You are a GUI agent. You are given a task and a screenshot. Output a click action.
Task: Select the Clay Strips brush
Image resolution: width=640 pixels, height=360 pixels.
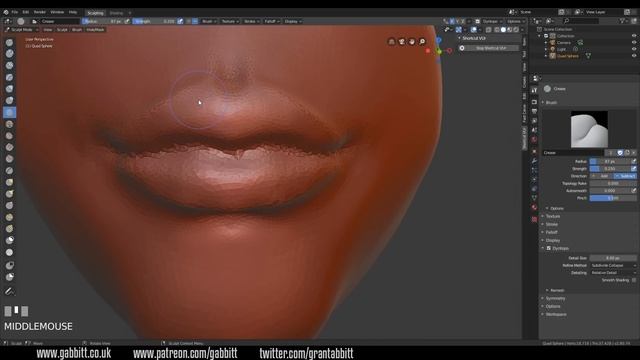click(9, 65)
